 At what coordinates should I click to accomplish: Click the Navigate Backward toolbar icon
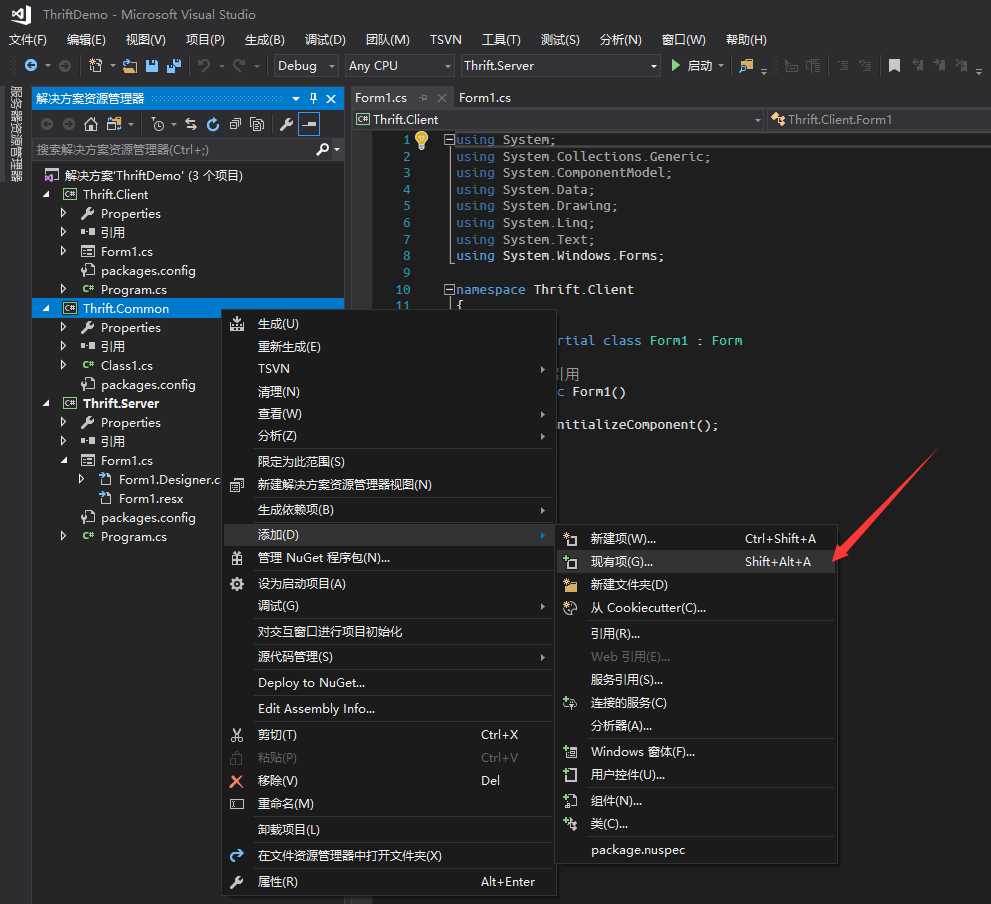tap(30, 65)
